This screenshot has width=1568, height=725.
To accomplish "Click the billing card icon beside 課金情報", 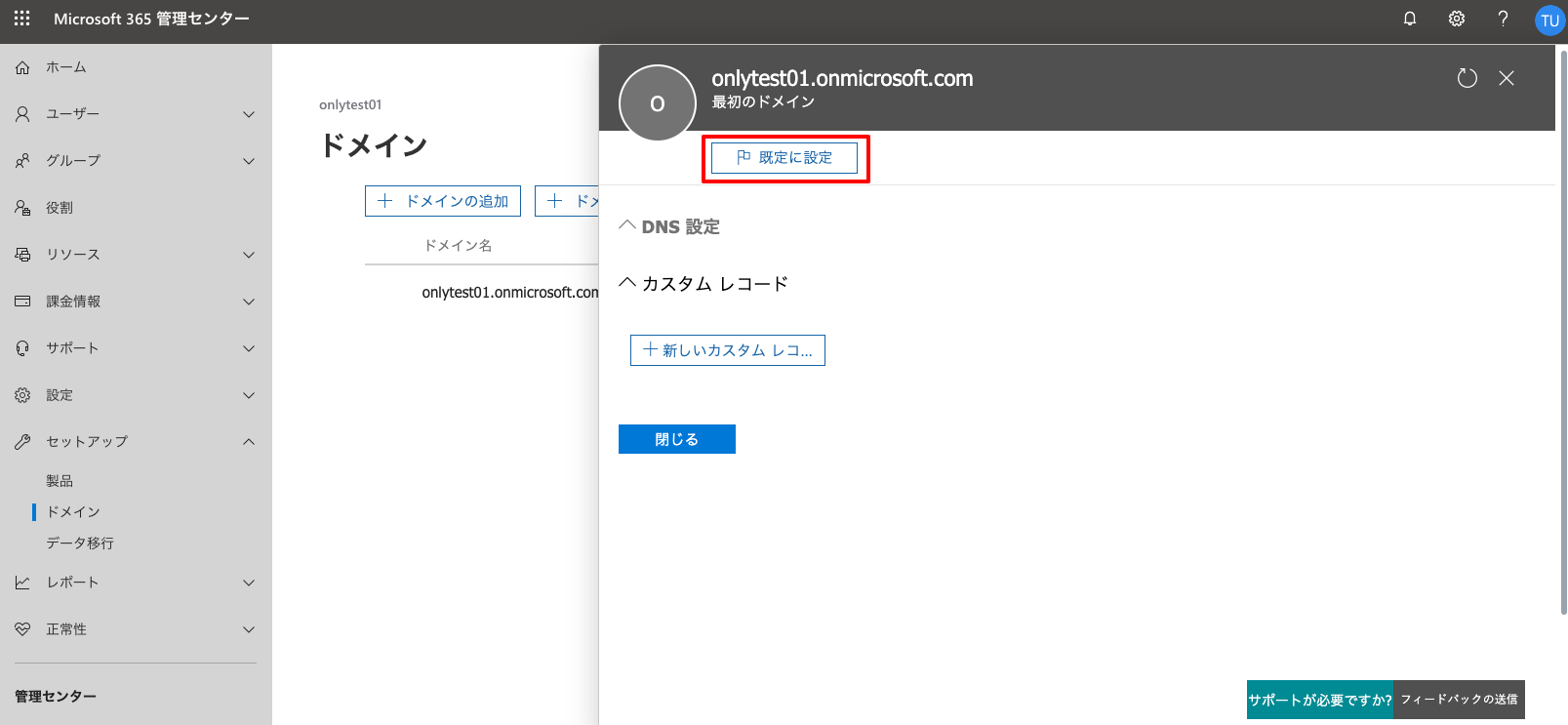I will pyautogui.click(x=22, y=302).
